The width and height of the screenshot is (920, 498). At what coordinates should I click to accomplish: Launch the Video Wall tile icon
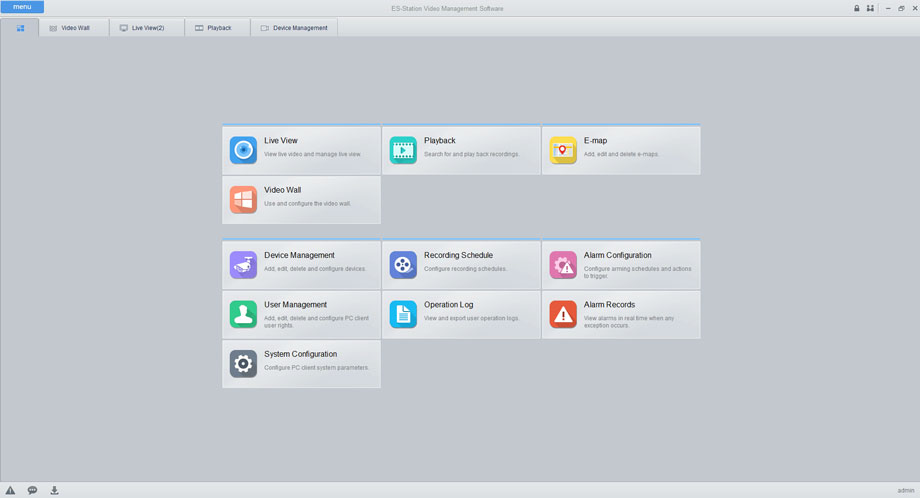pyautogui.click(x=243, y=199)
